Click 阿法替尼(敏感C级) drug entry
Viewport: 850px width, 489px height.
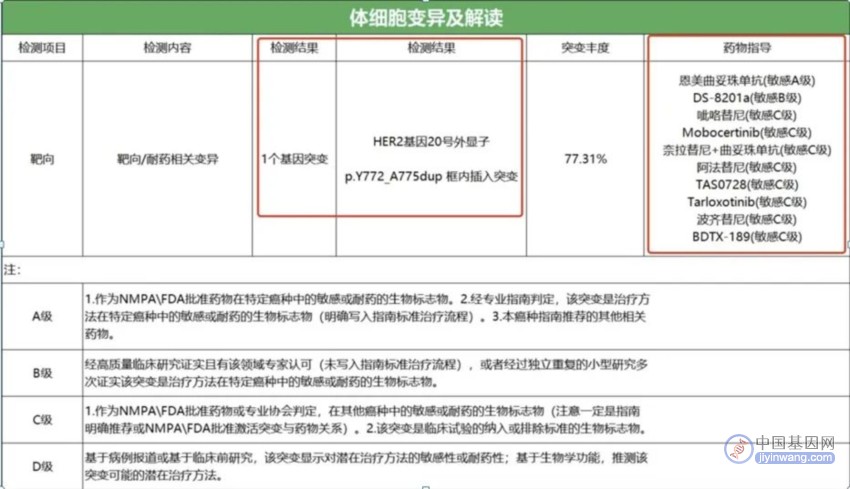click(747, 167)
